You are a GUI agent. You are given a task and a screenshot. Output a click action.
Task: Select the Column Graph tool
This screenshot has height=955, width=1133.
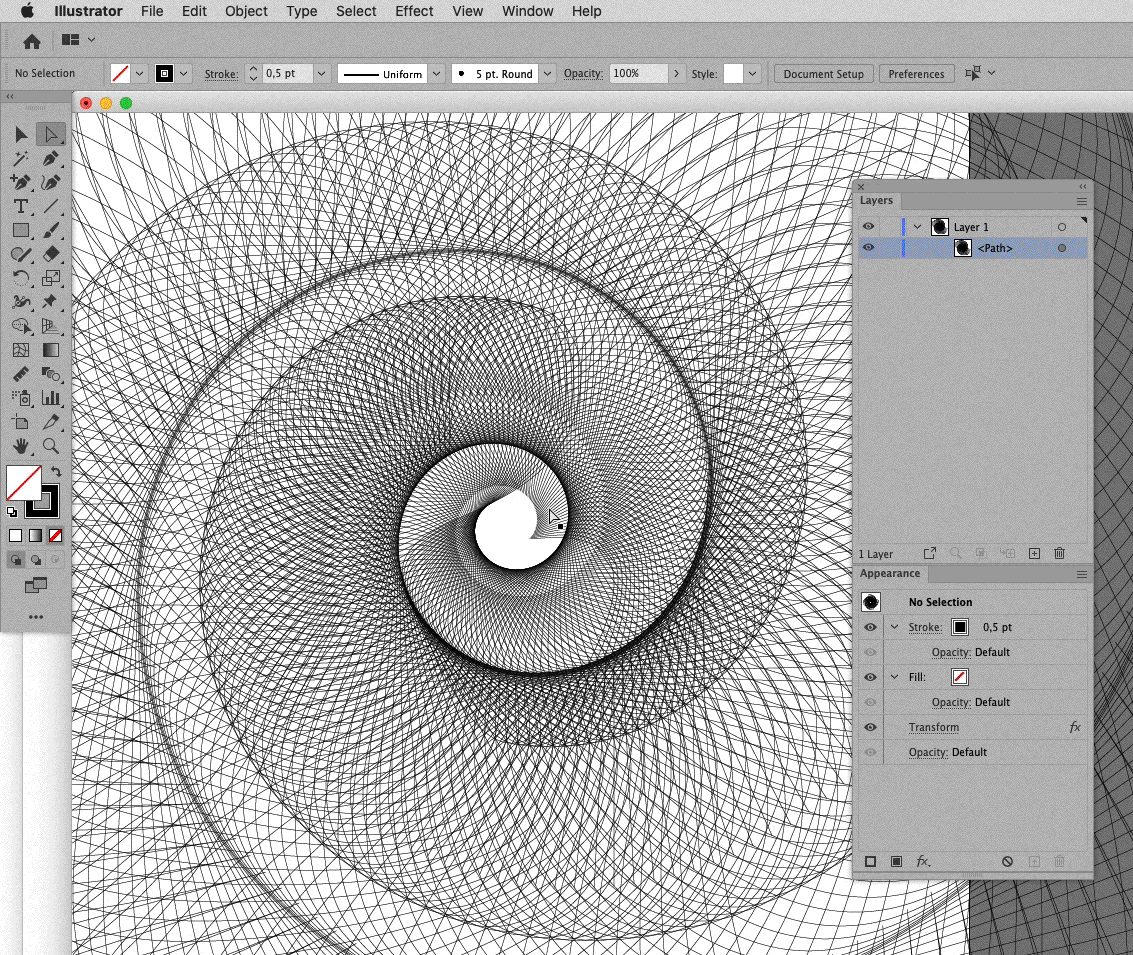[51, 398]
